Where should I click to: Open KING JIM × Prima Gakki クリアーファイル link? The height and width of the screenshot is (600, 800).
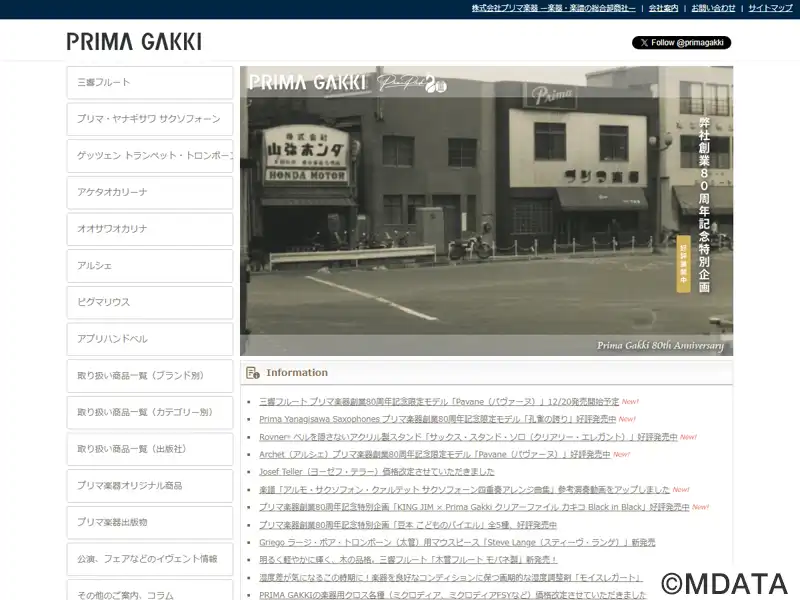coord(474,507)
